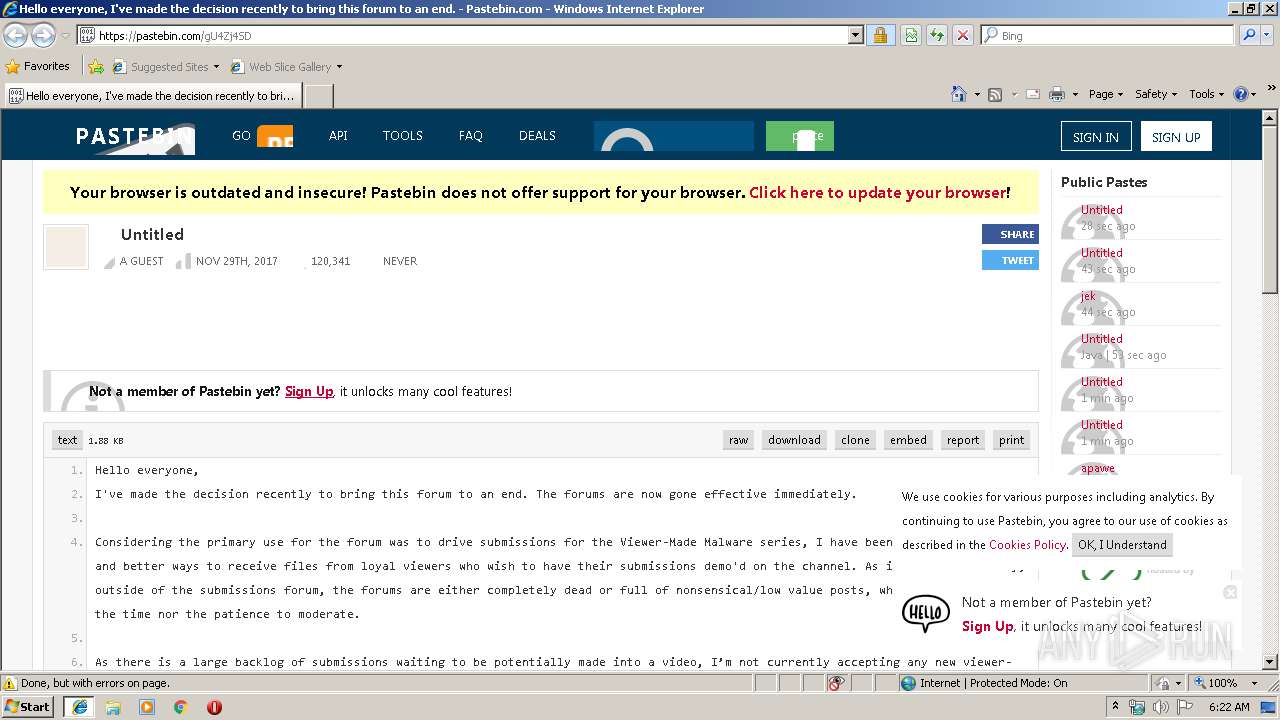
Task: Show hidden tray icons arrow
Action: (x=1116, y=707)
